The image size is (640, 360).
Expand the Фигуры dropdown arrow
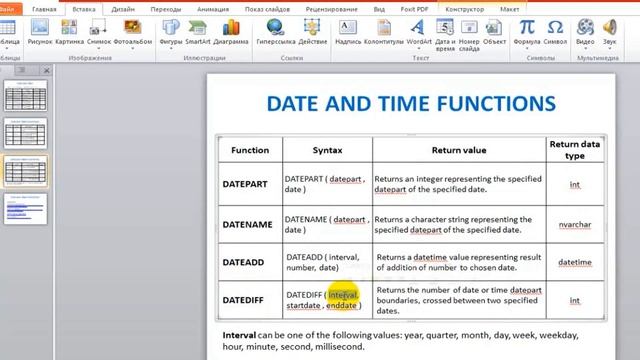click(171, 49)
